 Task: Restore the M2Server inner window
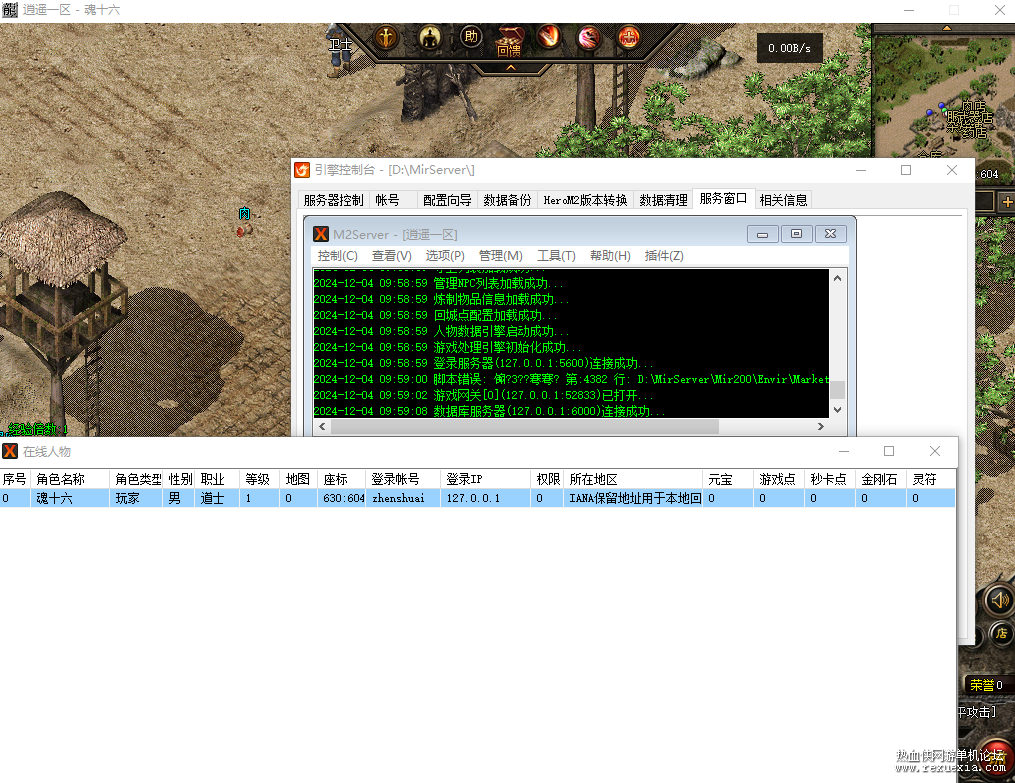pyautogui.click(x=796, y=234)
